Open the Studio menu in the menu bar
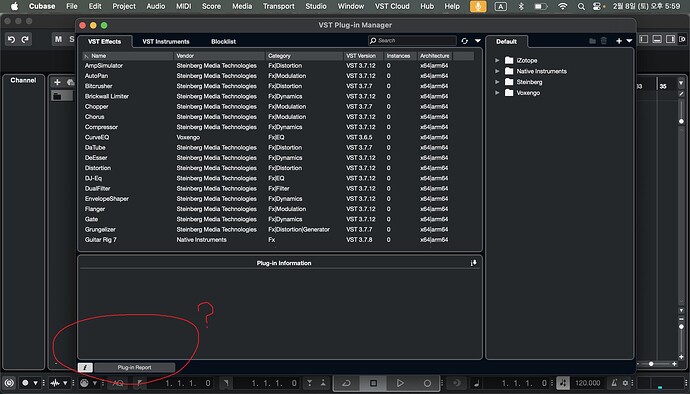 (x=316, y=6)
